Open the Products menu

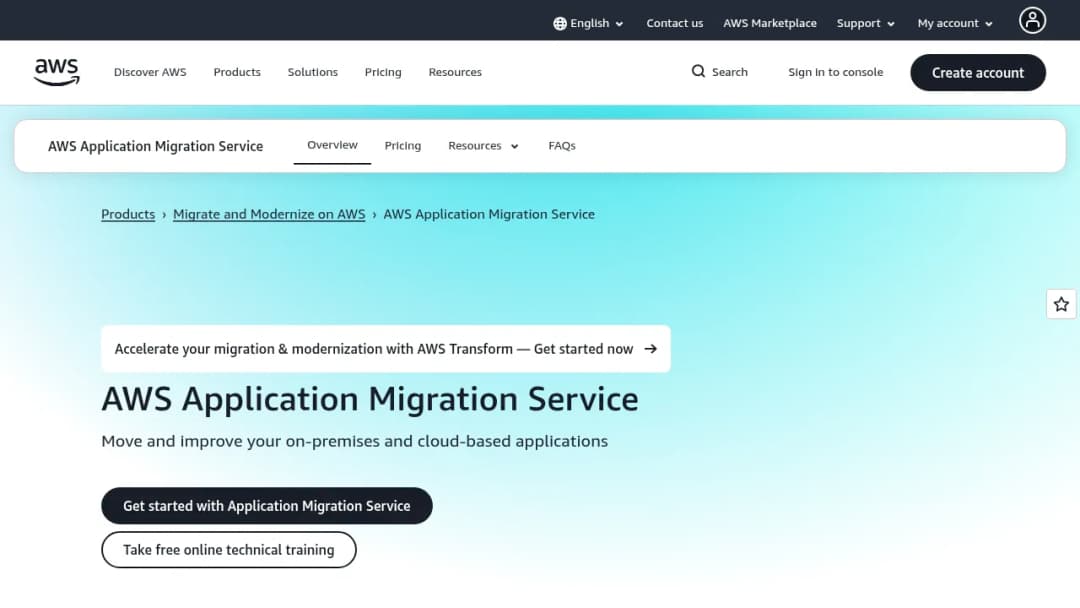[x=237, y=72]
